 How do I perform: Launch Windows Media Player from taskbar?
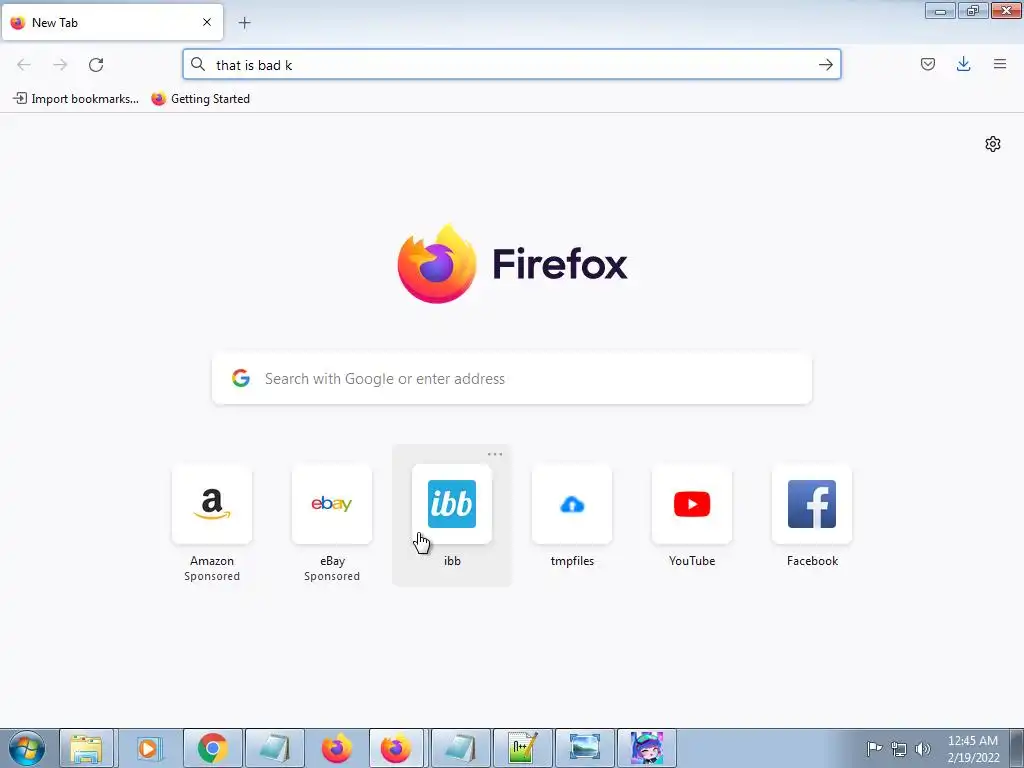pos(149,748)
